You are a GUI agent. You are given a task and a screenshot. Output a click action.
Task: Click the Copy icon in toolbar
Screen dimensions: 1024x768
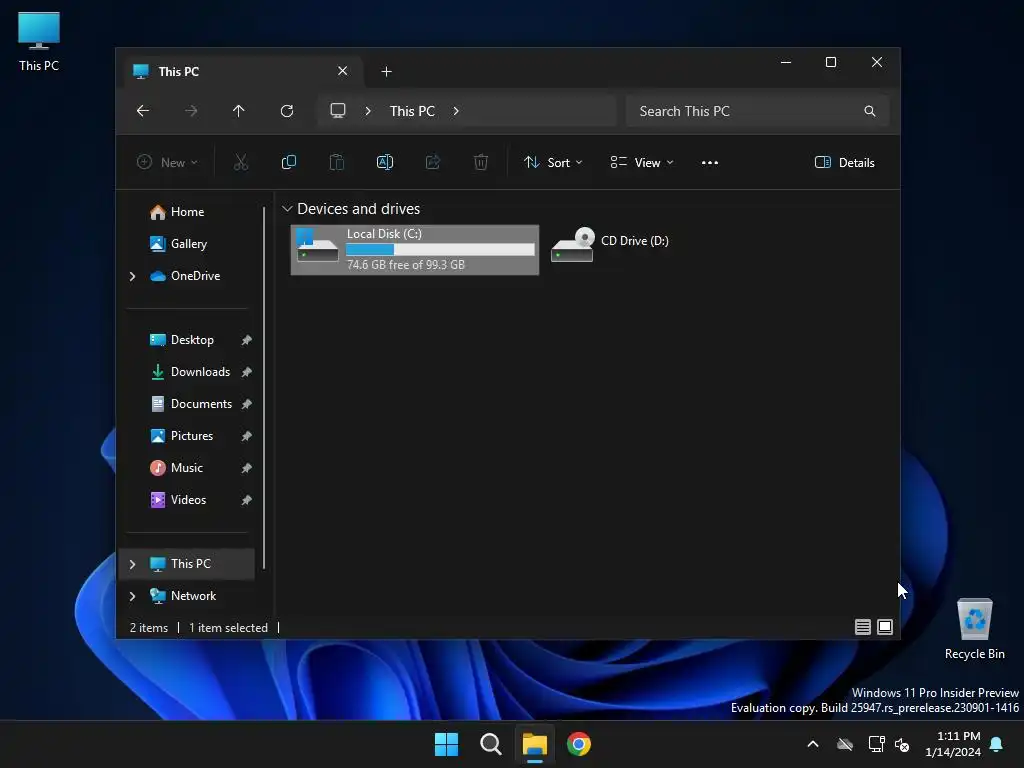click(x=289, y=163)
